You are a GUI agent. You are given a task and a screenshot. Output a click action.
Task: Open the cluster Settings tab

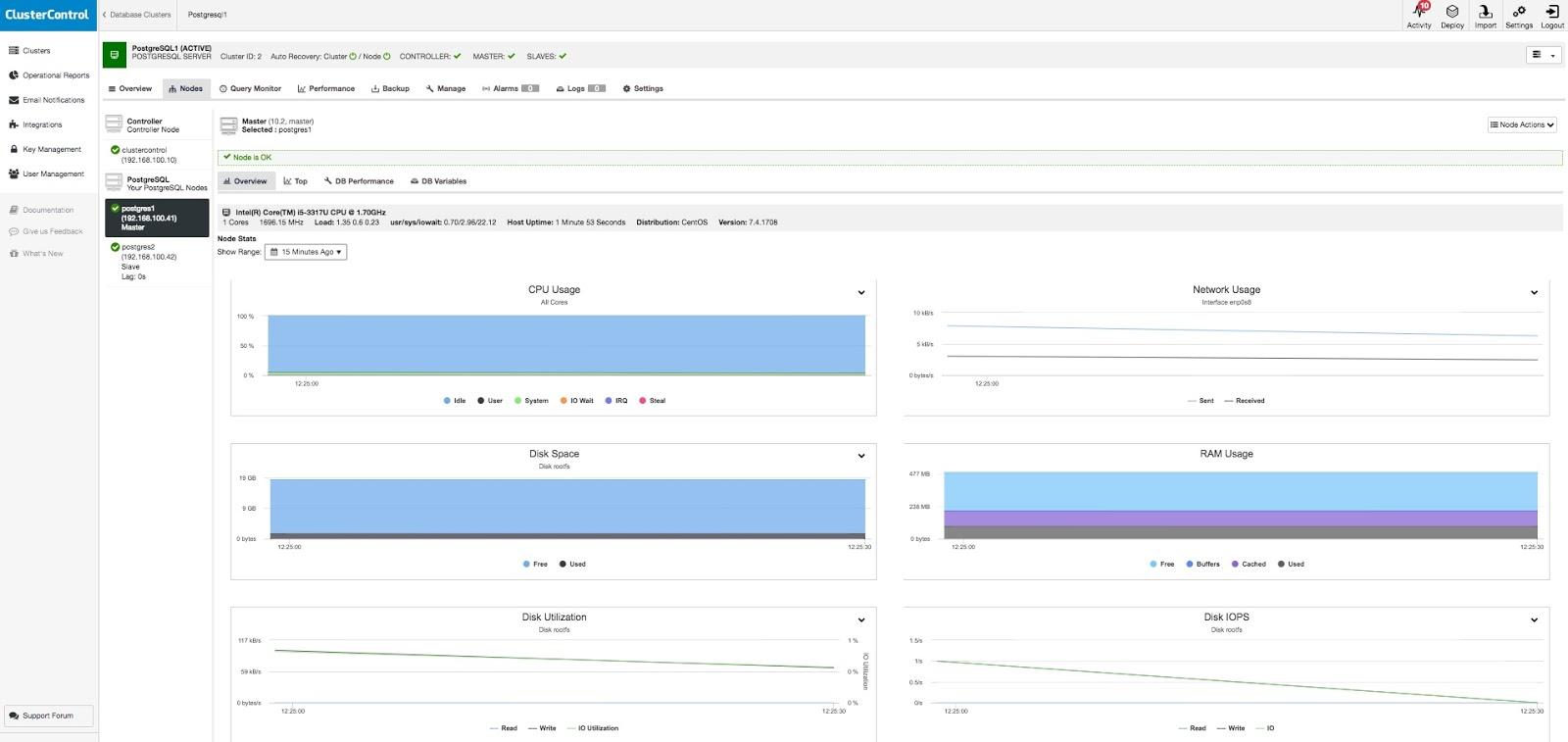643,88
